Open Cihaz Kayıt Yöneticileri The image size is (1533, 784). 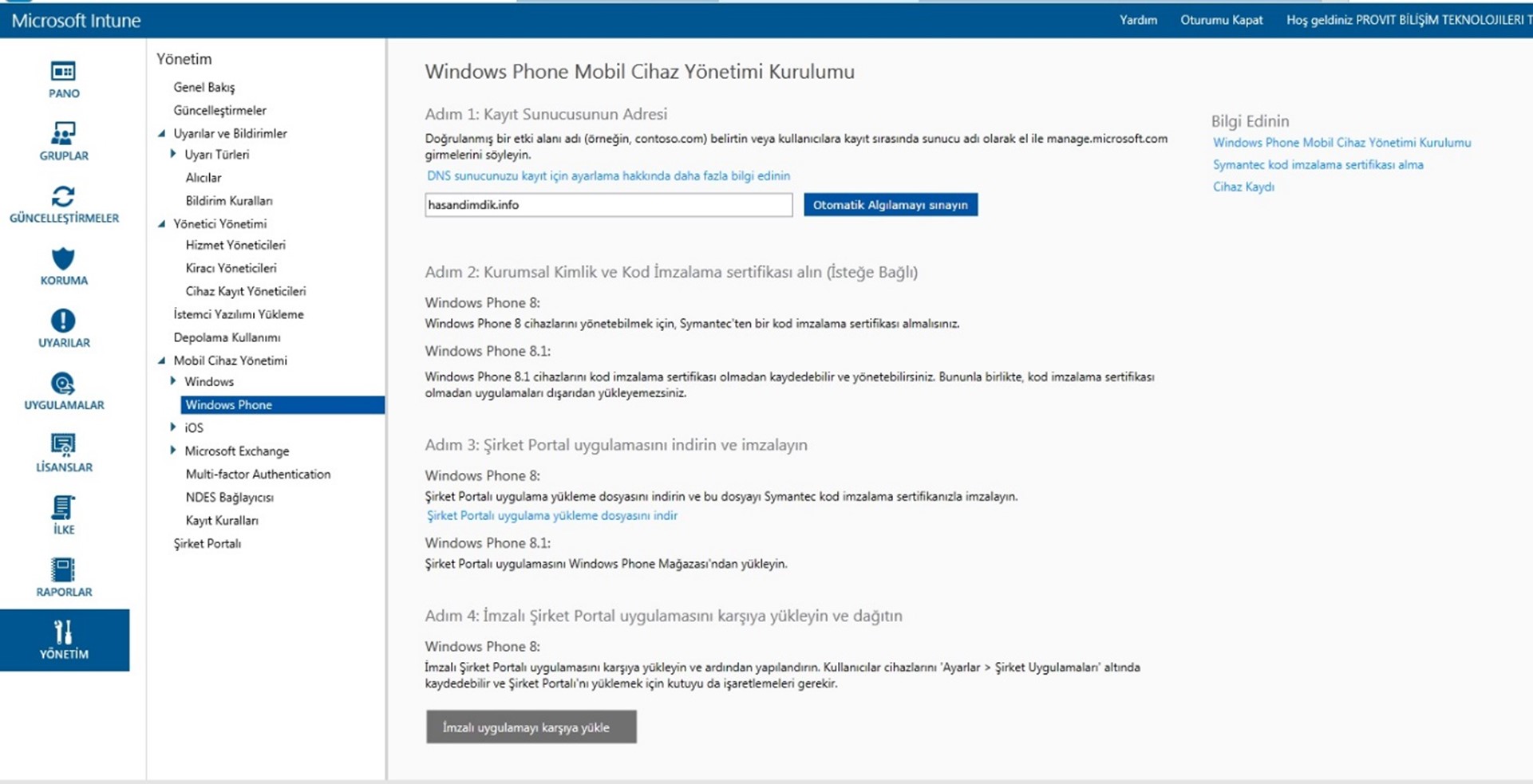click(246, 292)
